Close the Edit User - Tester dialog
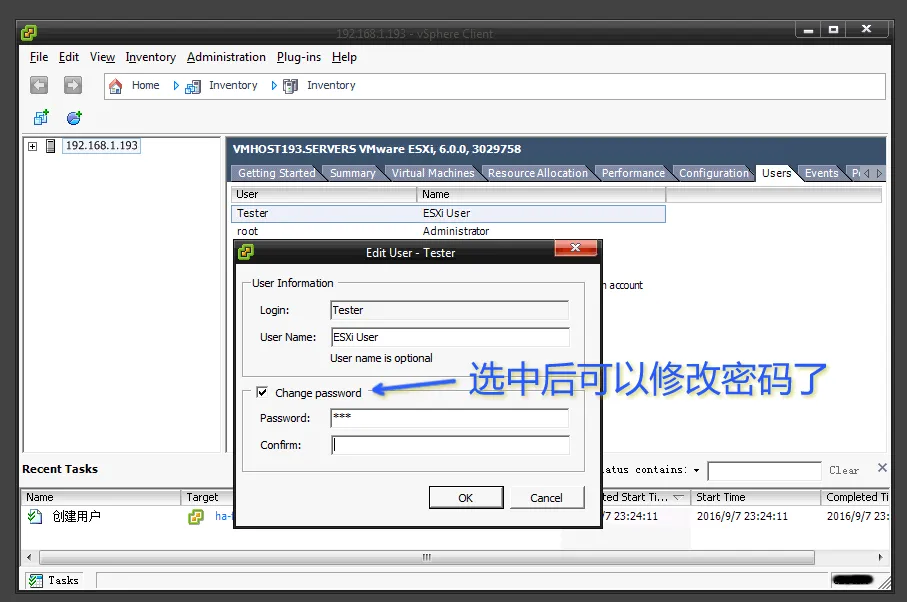The height and width of the screenshot is (602, 907). tap(576, 248)
